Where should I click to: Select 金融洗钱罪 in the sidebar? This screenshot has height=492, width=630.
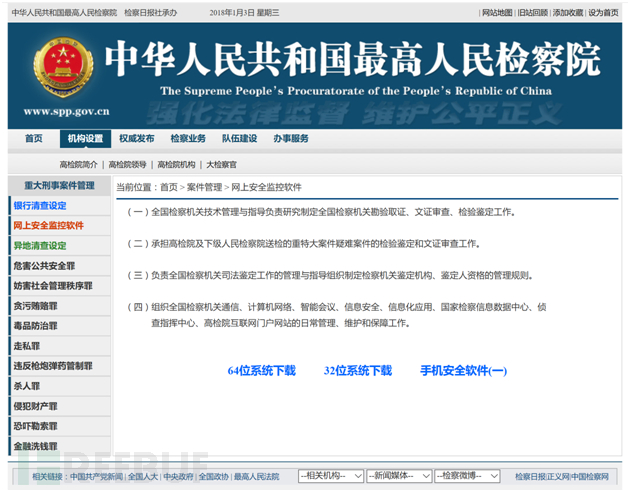pyautogui.click(x=35, y=446)
